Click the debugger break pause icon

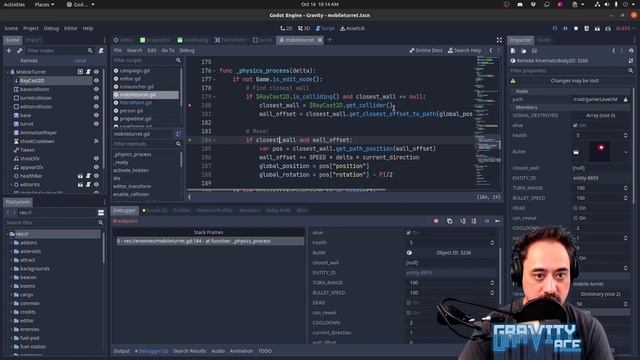point(487,221)
